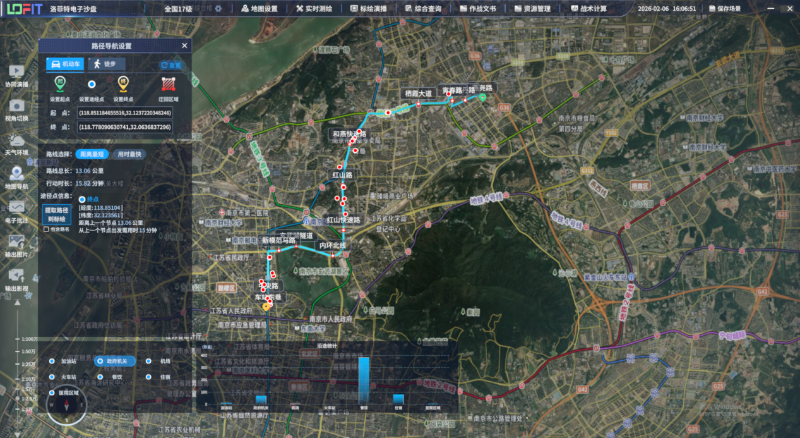Open the 视角切换 camera icon
800x438 pixels.
click(x=16, y=106)
